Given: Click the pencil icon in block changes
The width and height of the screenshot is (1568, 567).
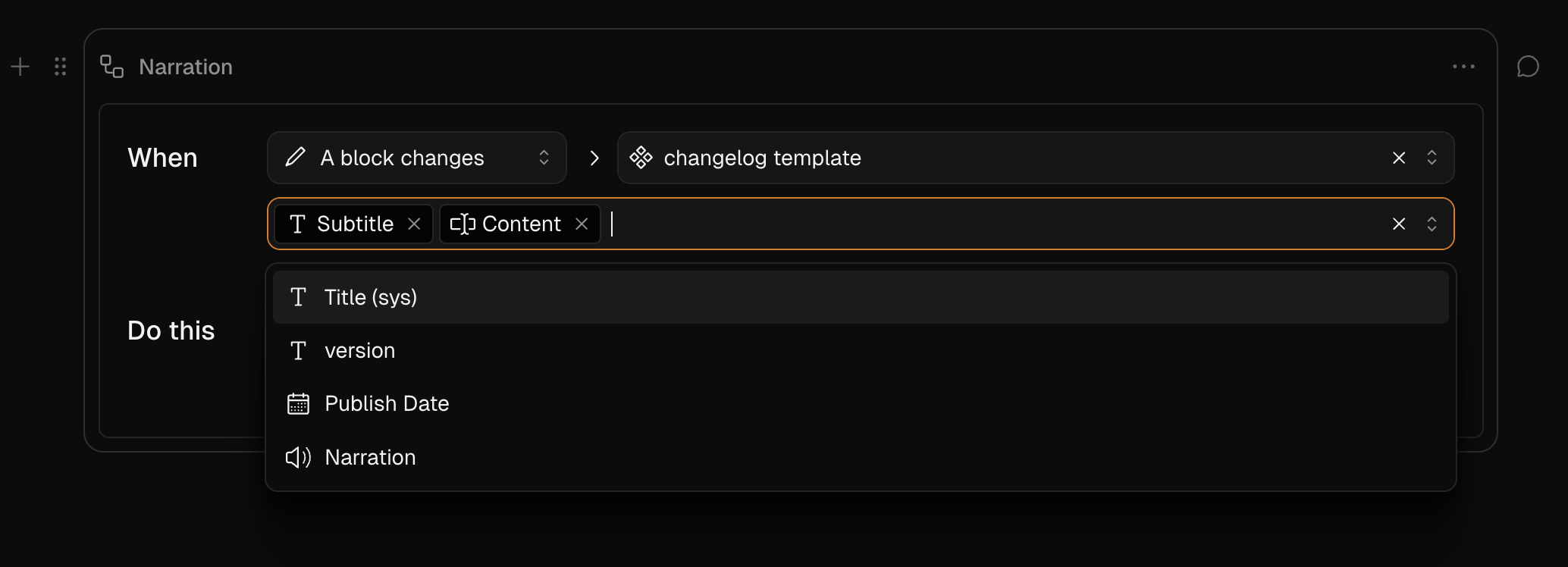Looking at the screenshot, I should point(295,157).
